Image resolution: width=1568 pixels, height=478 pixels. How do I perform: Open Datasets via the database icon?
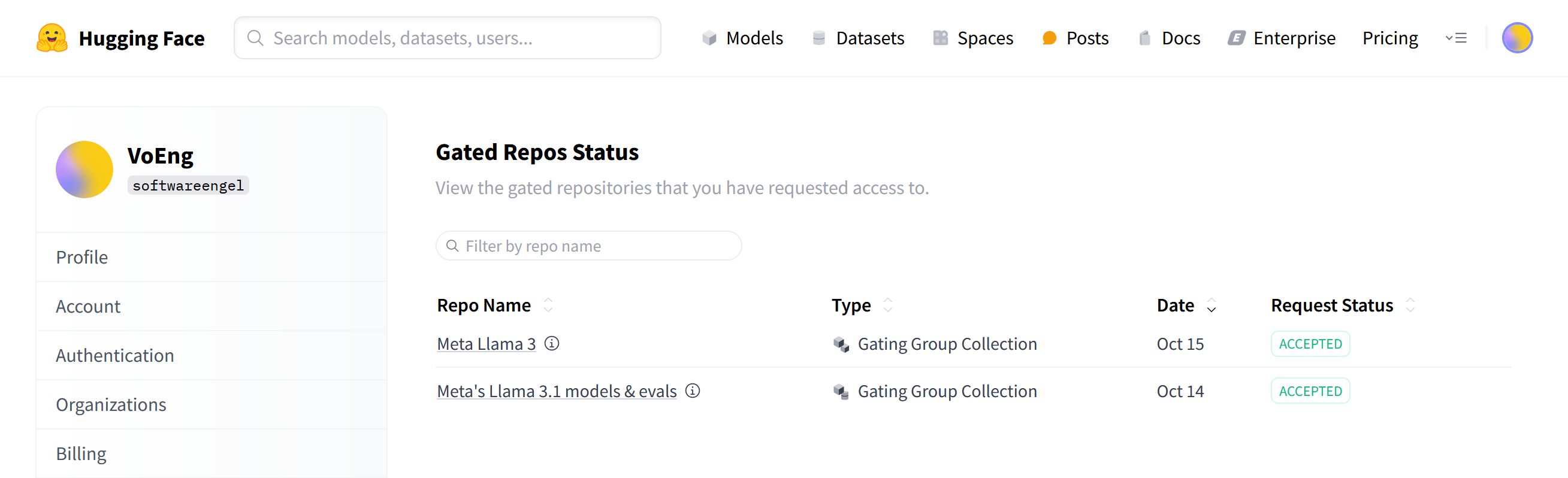[818, 38]
